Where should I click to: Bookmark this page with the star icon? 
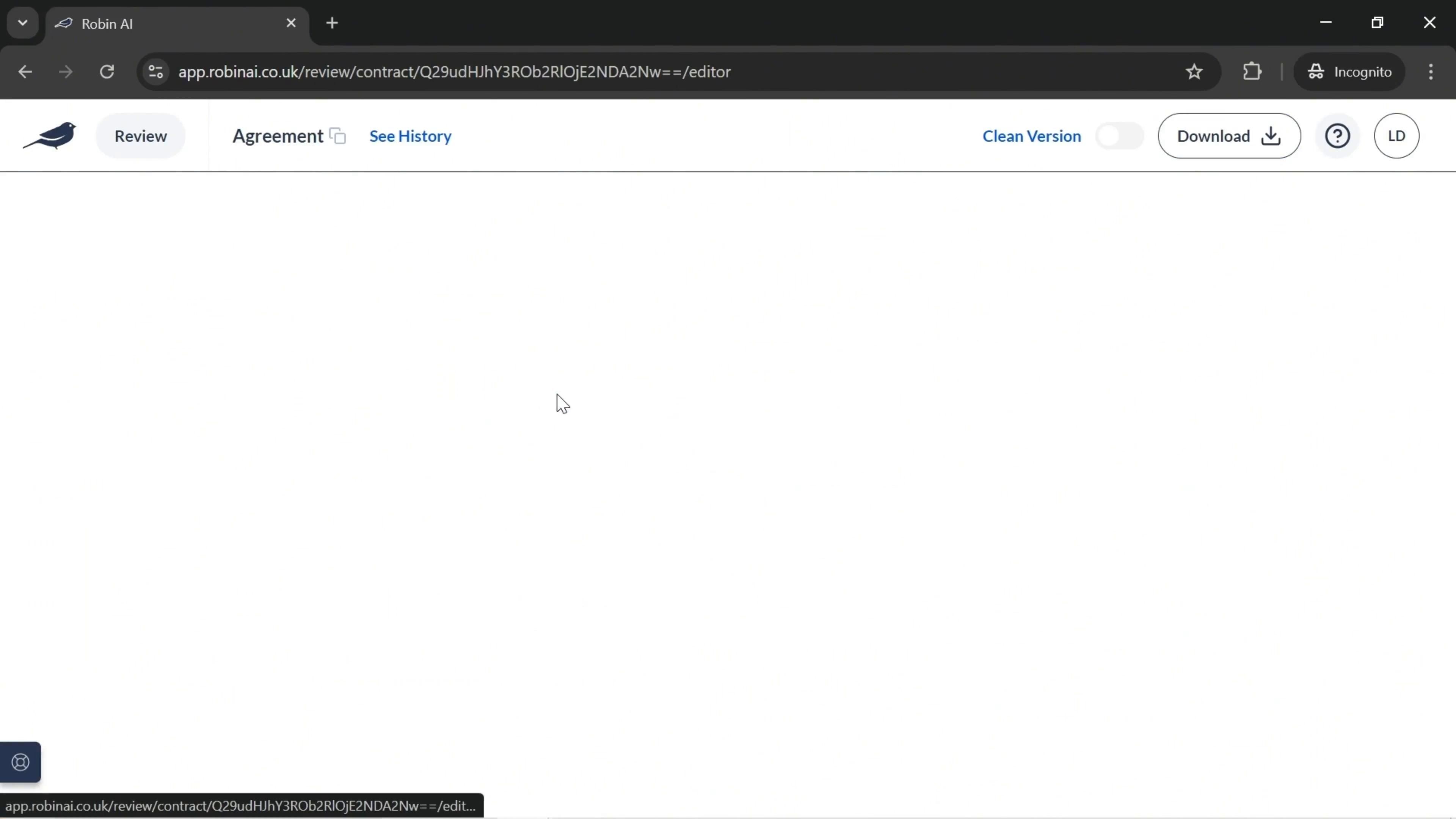(x=1194, y=72)
